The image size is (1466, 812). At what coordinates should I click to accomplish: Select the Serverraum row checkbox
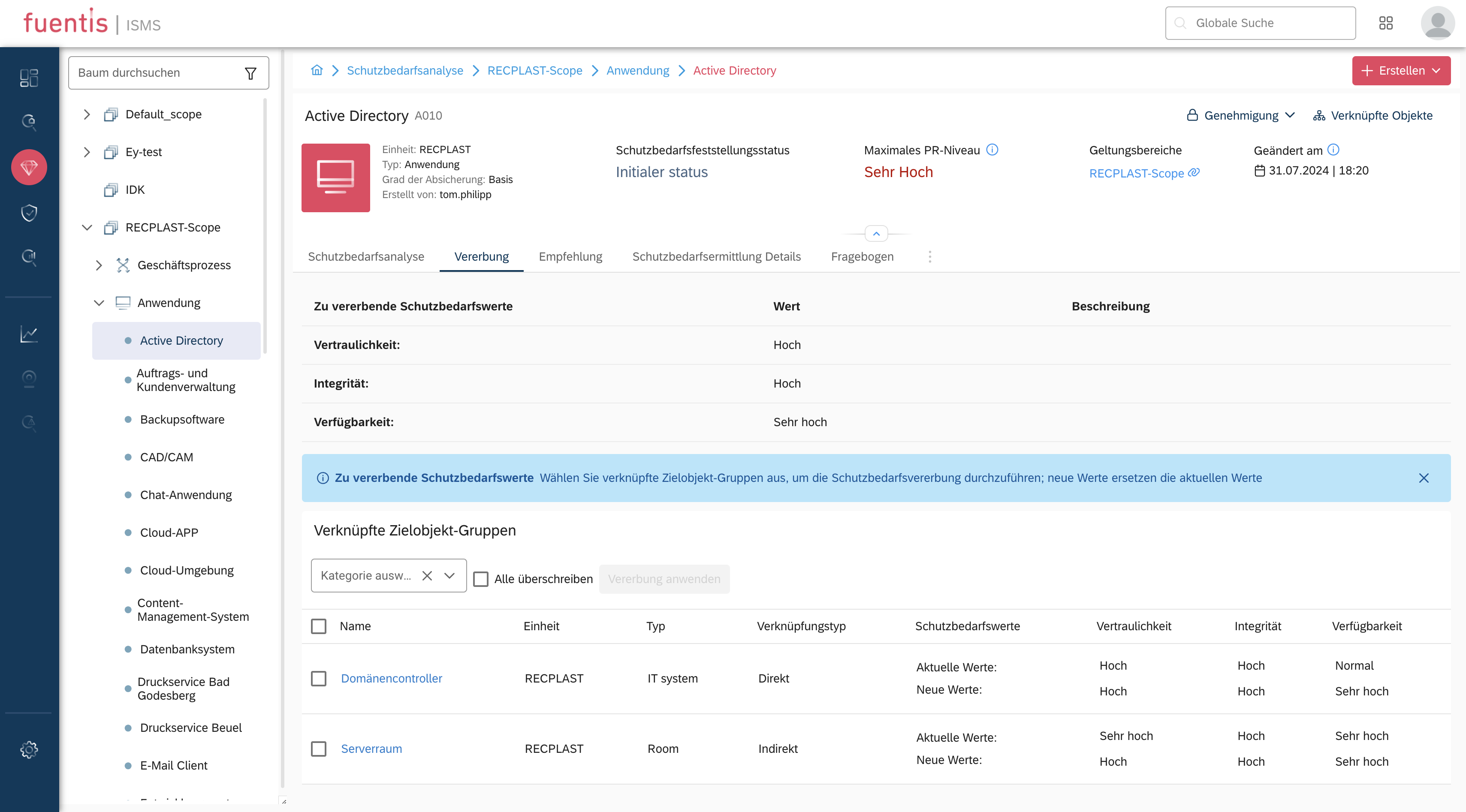(x=319, y=749)
